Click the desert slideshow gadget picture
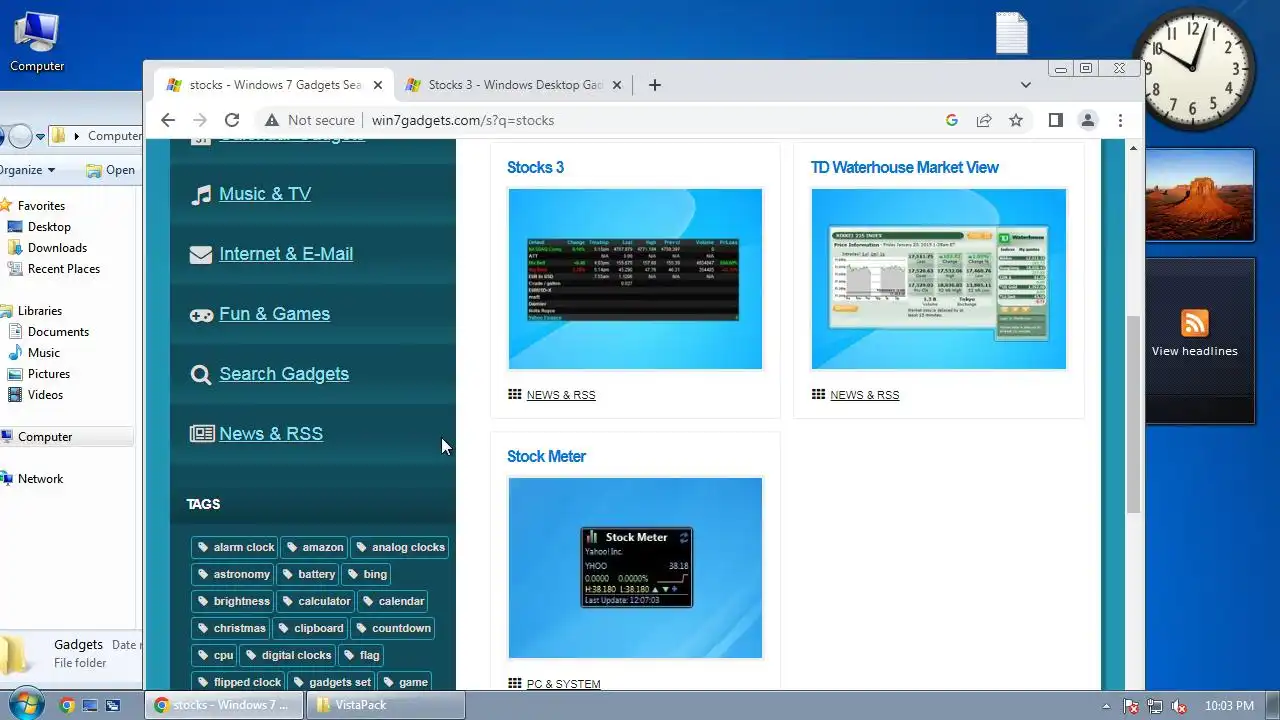The image size is (1280, 720). (x=1199, y=195)
